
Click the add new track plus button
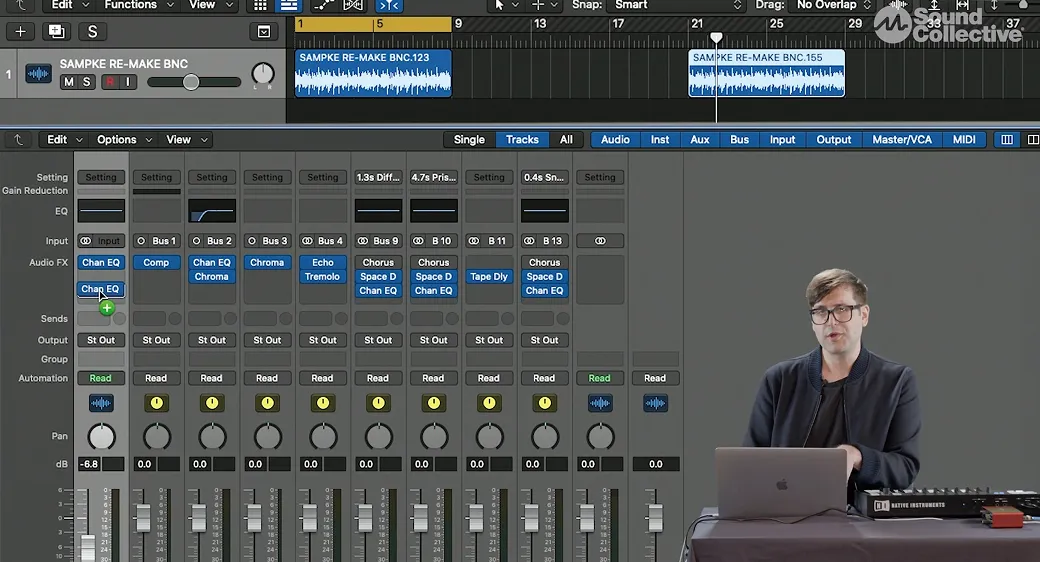coord(20,32)
